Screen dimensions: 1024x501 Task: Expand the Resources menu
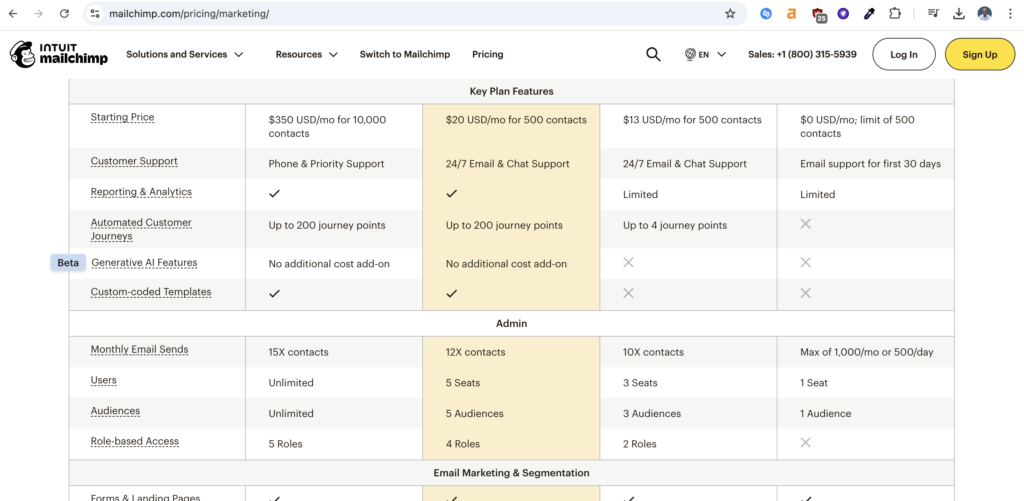pyautogui.click(x=306, y=54)
